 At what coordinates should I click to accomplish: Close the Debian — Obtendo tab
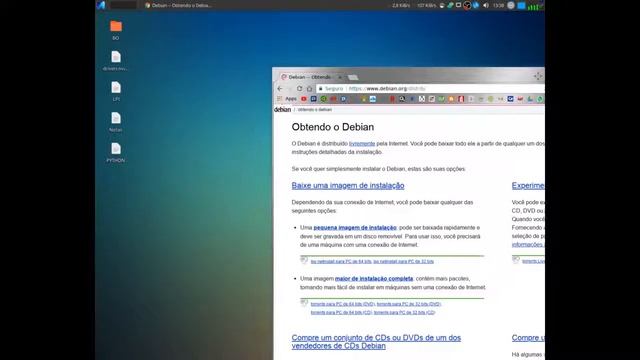click(x=340, y=77)
